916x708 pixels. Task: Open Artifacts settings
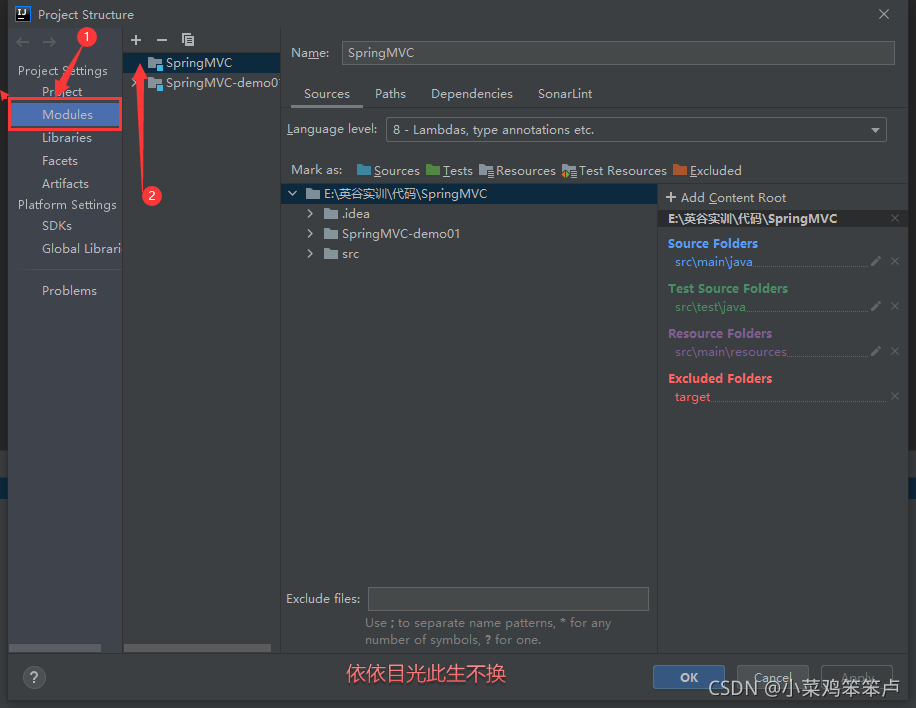point(65,183)
